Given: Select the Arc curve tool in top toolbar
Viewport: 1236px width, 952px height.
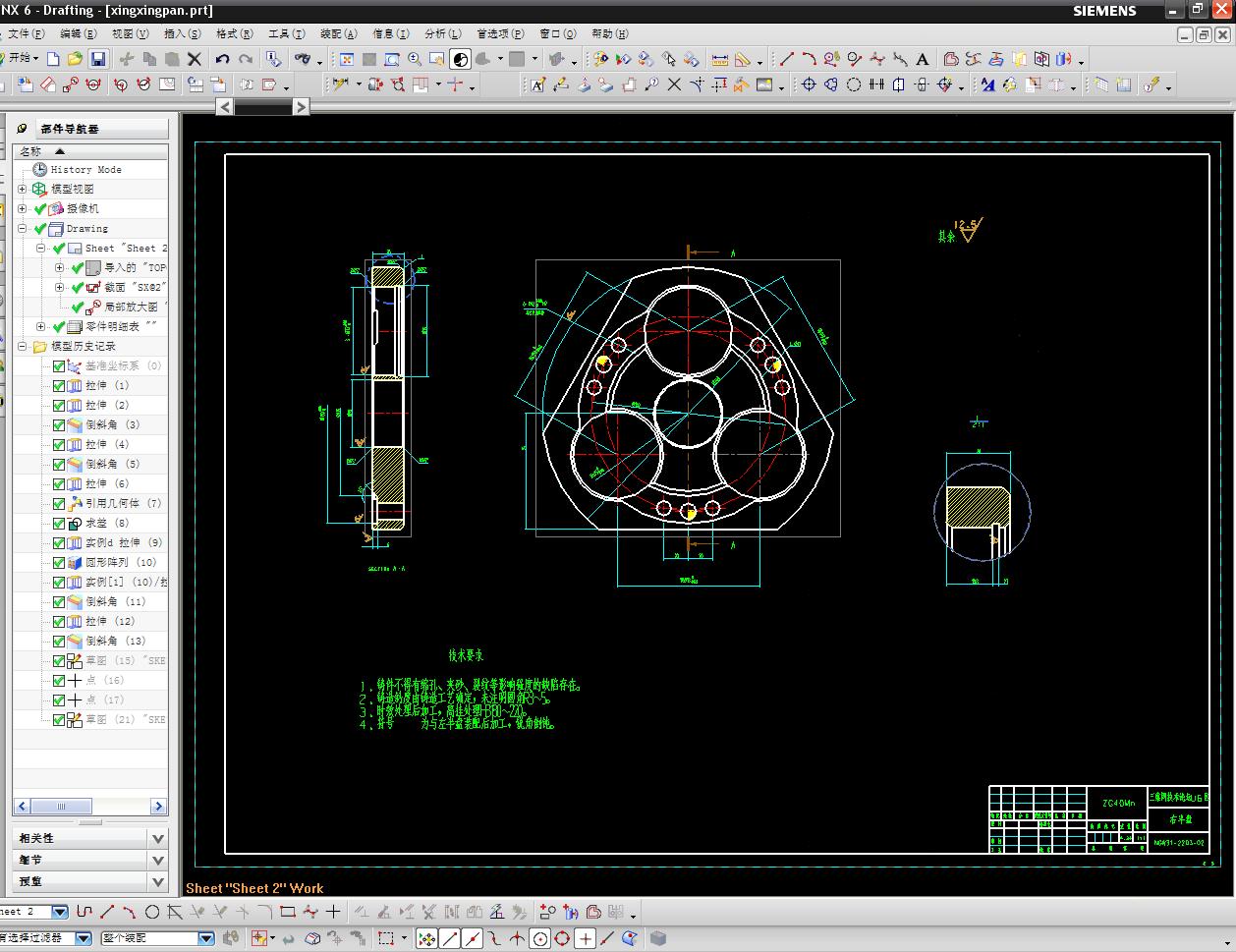Looking at the screenshot, I should 809,59.
